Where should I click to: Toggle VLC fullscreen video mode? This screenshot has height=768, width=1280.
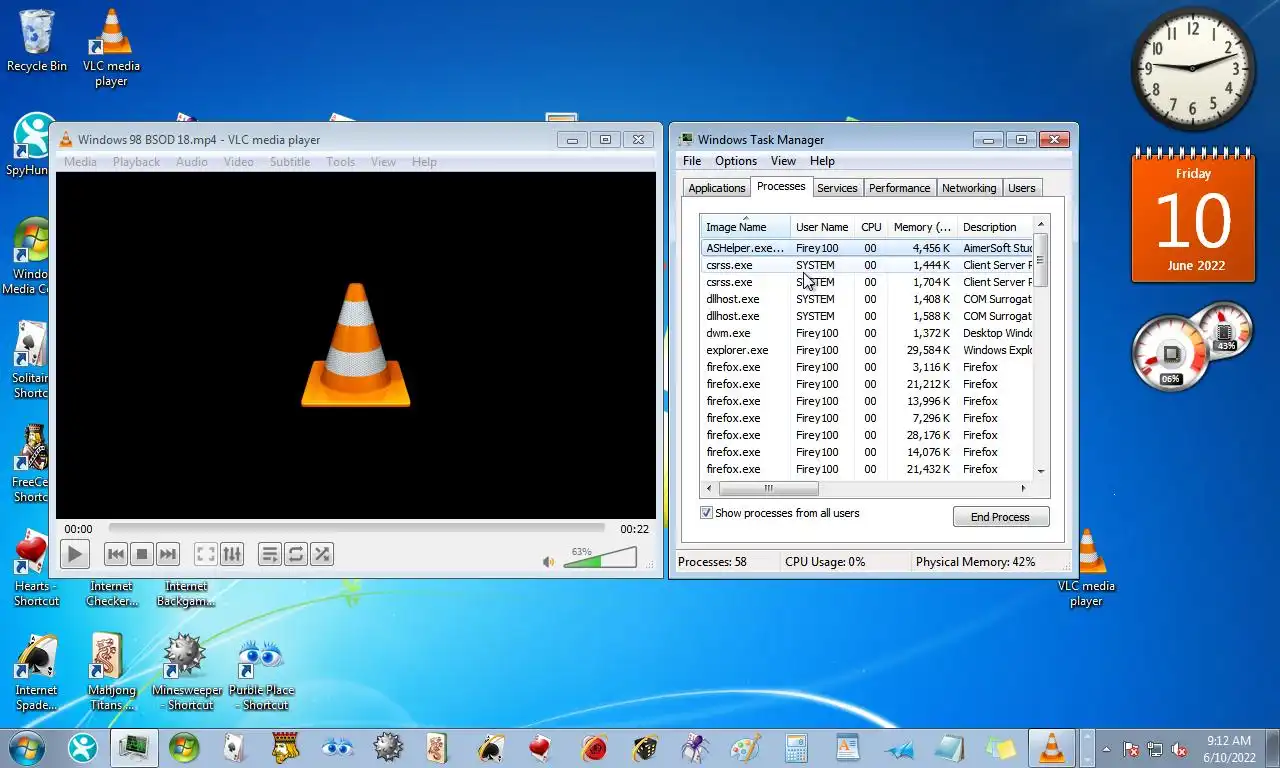(x=206, y=554)
